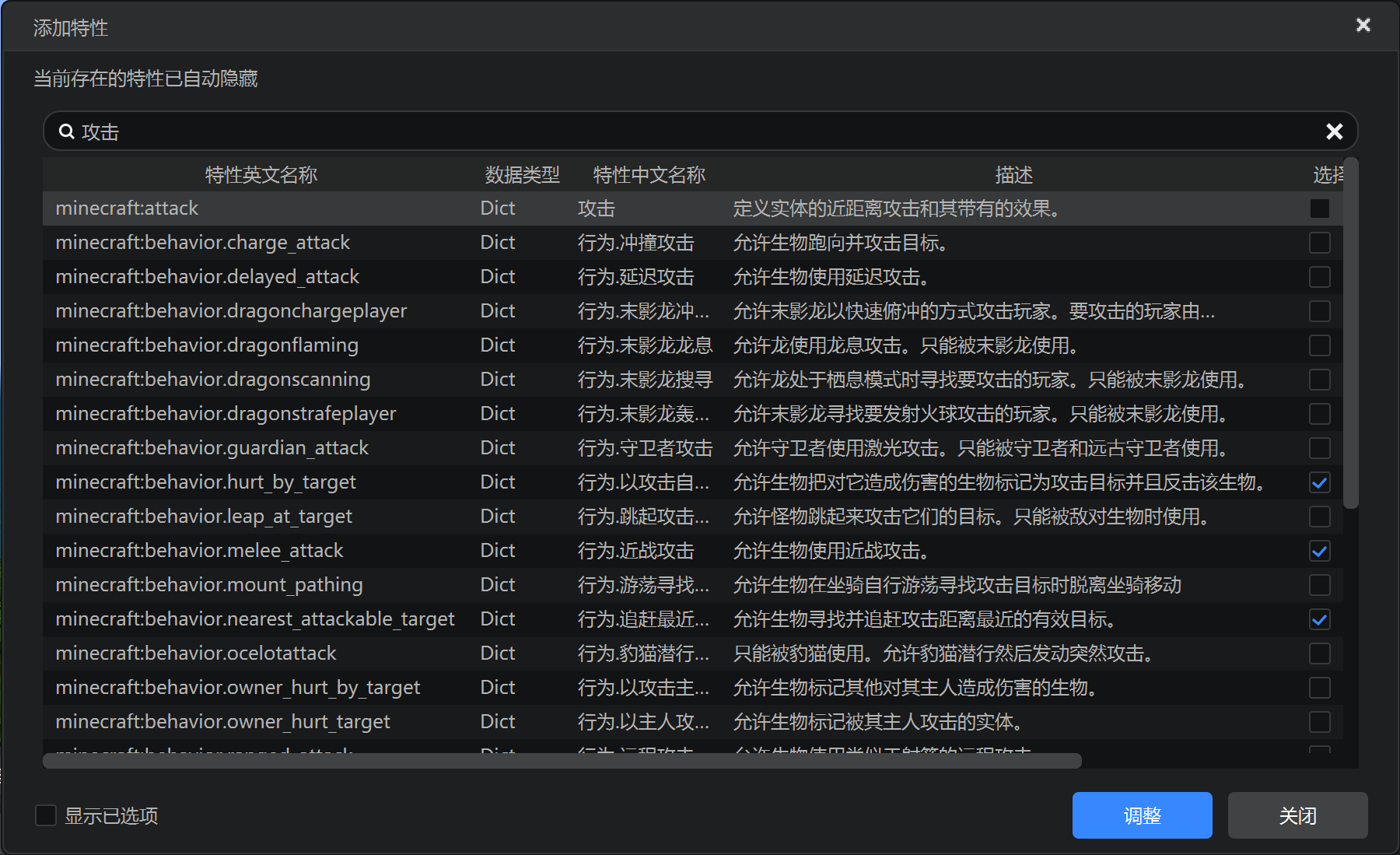Tick the behavior.guardian_attack checkbox
Viewport: 1400px width, 855px height.
tap(1319, 448)
